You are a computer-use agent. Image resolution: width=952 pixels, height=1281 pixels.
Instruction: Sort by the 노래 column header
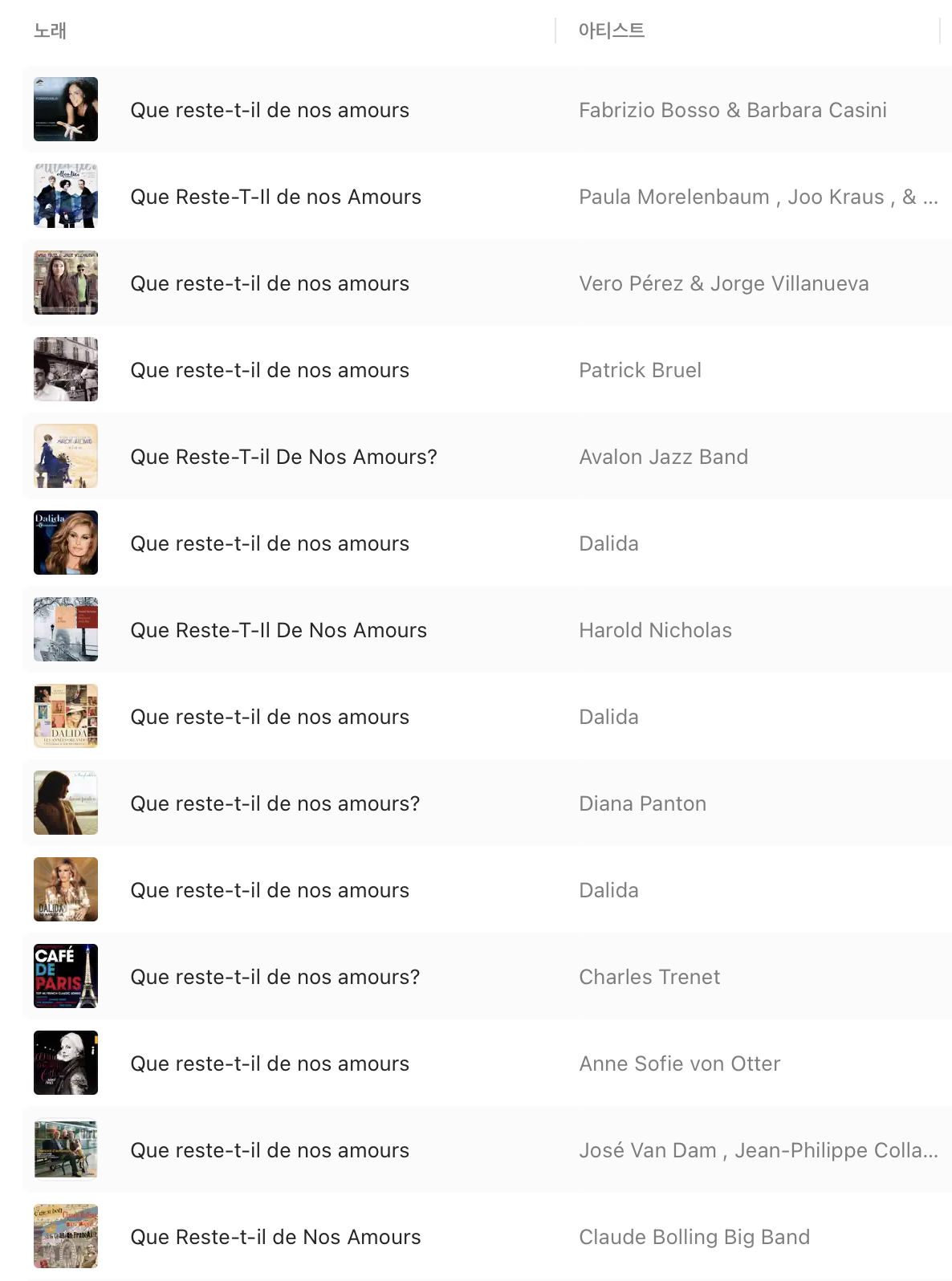[50, 31]
